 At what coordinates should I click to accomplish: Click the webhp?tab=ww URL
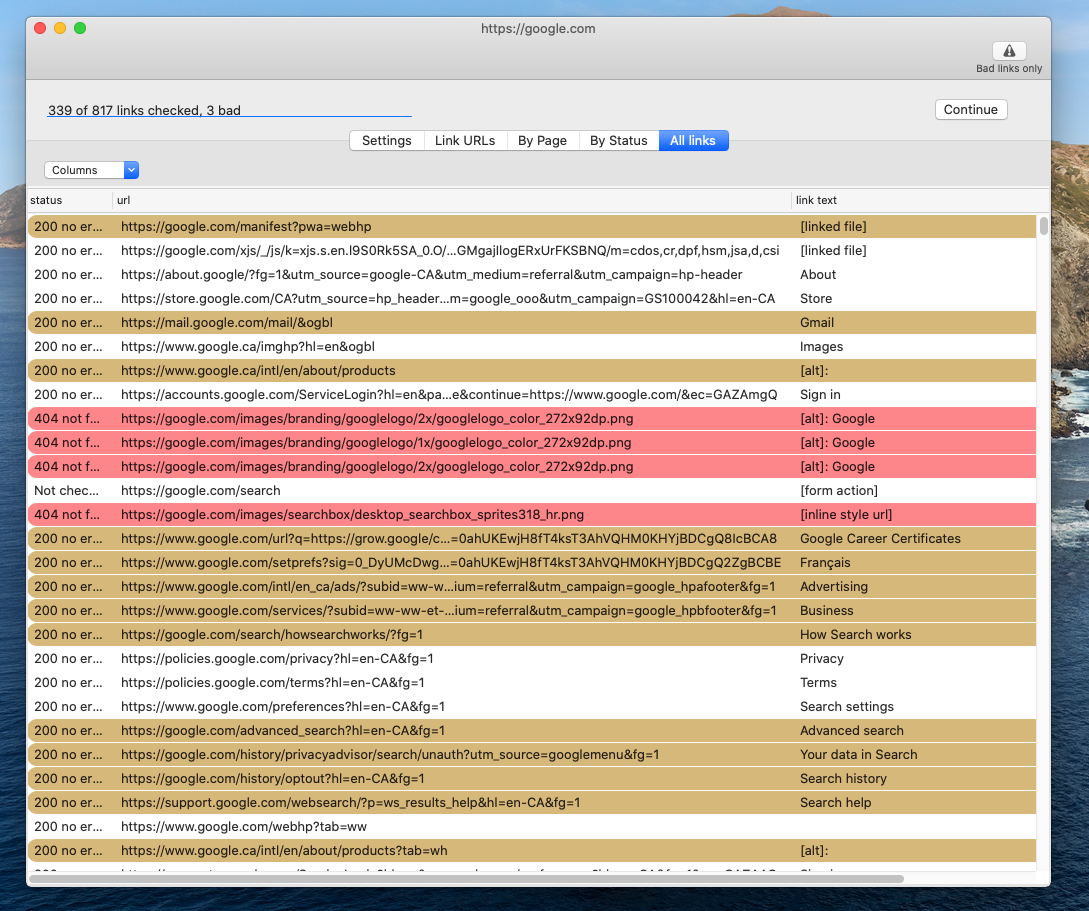244,826
